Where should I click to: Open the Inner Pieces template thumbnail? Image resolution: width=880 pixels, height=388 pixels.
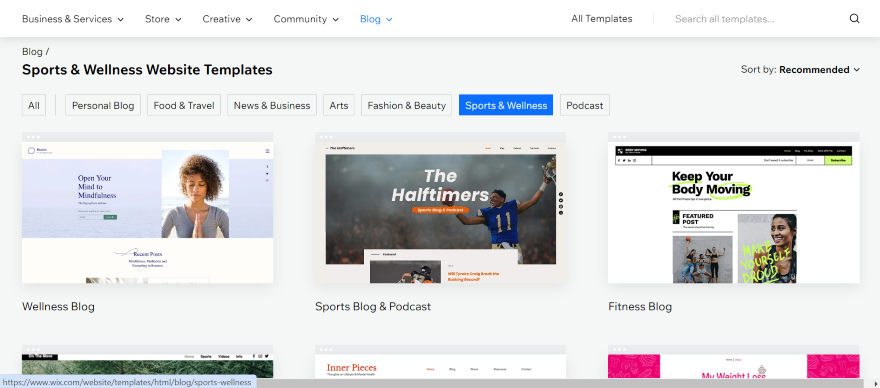(441, 362)
